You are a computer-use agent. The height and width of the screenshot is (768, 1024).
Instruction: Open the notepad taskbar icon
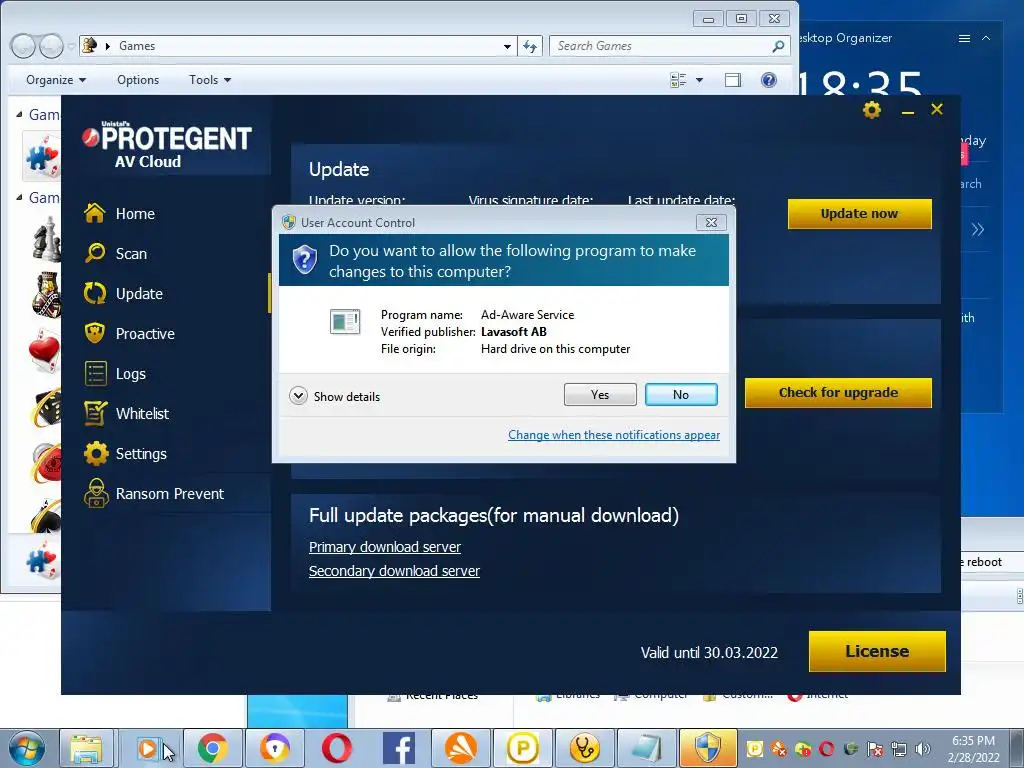(647, 748)
